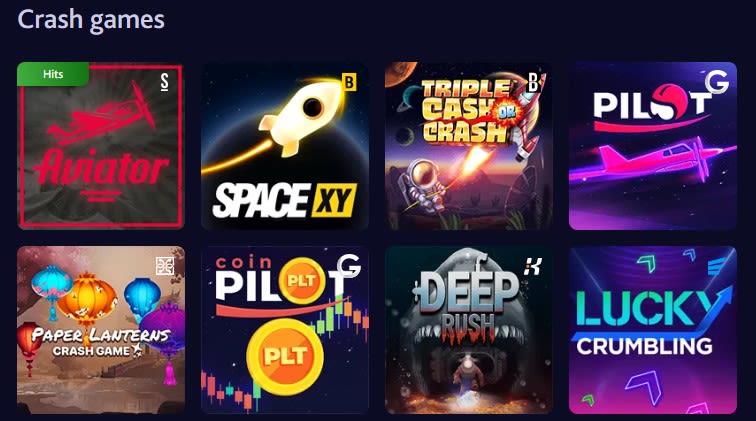Image resolution: width=756 pixels, height=421 pixels.
Task: Click the G provider logo on Pilot tile
Action: click(717, 82)
